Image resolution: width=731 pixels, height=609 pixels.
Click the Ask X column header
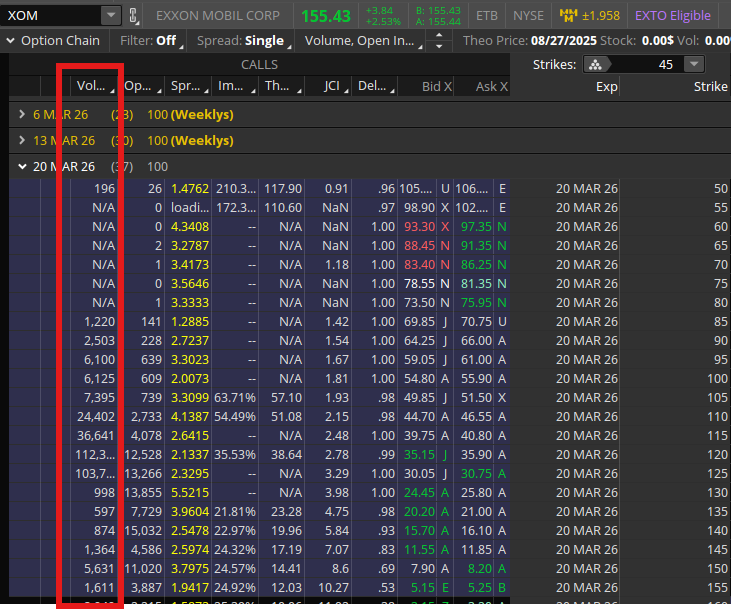click(x=482, y=86)
